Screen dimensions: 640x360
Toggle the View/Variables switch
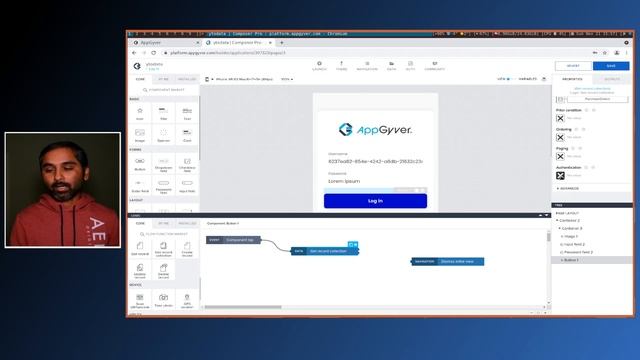pos(511,79)
